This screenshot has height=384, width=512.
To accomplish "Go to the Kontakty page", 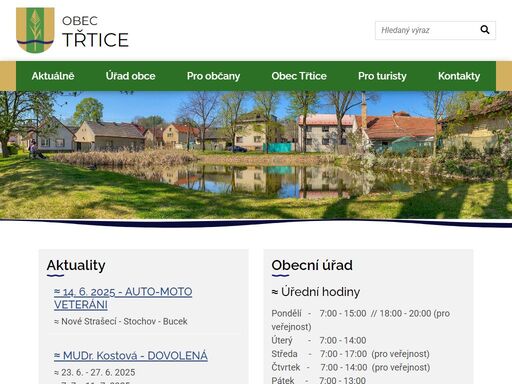I will 459,76.
